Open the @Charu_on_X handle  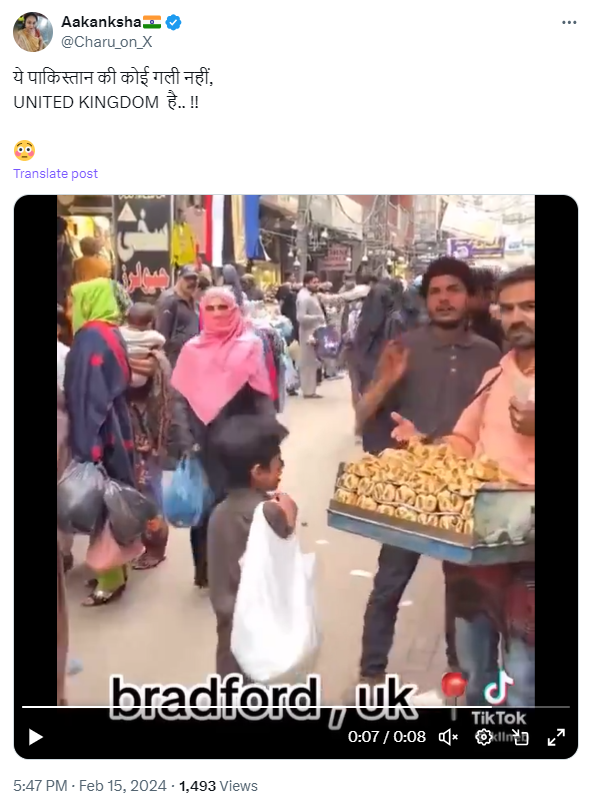point(107,42)
